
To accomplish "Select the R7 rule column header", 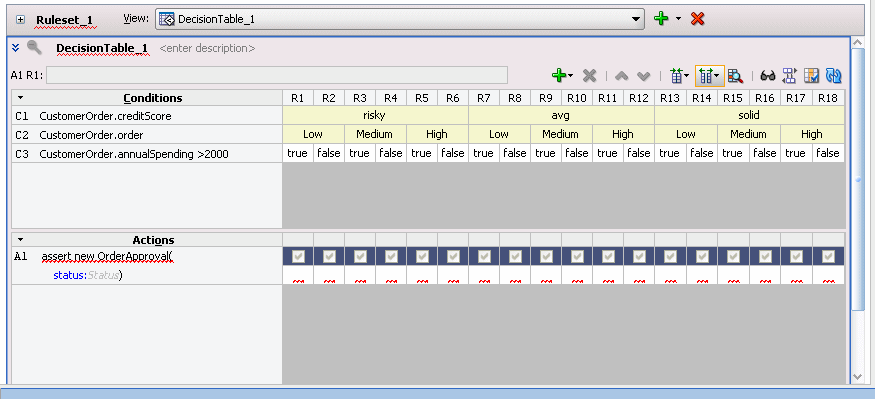I will coord(484,98).
